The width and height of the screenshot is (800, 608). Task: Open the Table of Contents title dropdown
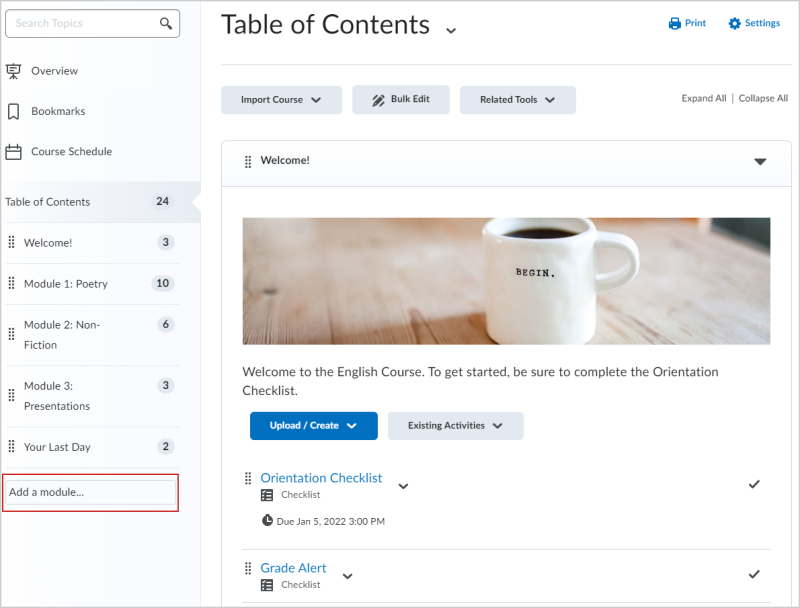(x=451, y=30)
